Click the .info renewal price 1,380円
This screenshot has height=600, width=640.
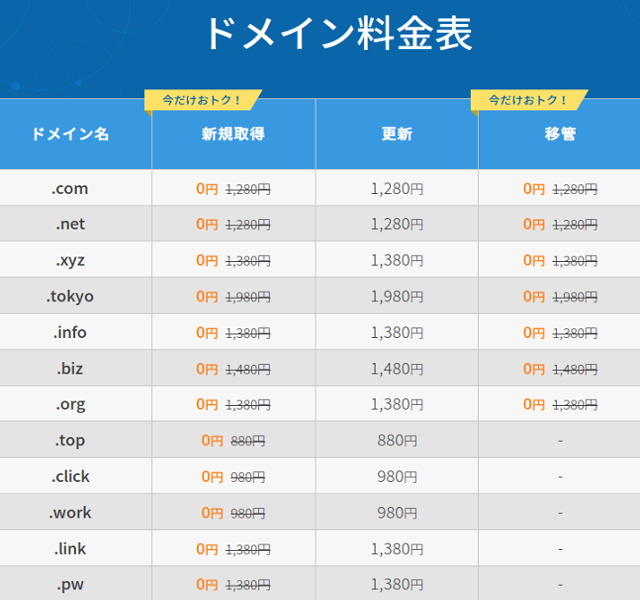click(397, 333)
